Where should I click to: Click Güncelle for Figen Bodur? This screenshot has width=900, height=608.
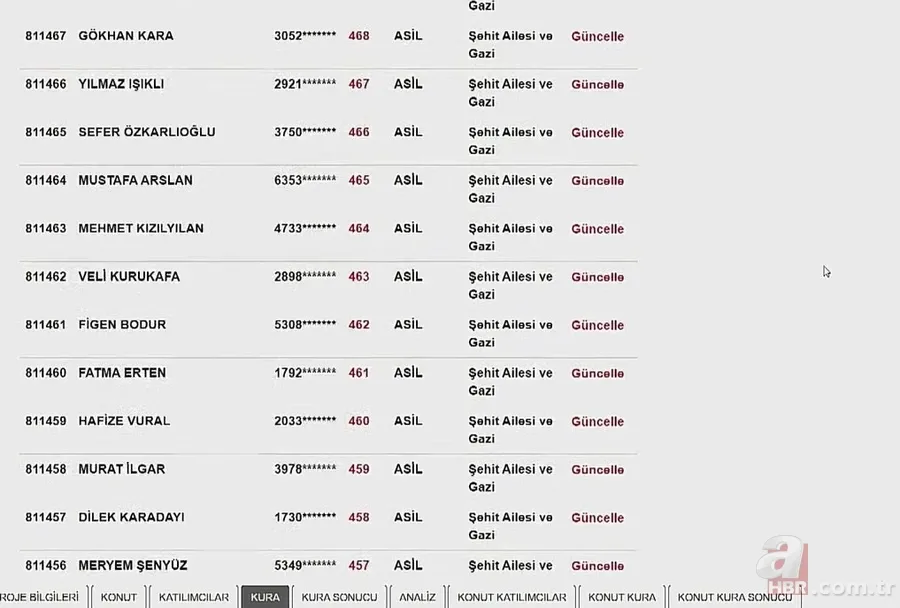tap(597, 325)
